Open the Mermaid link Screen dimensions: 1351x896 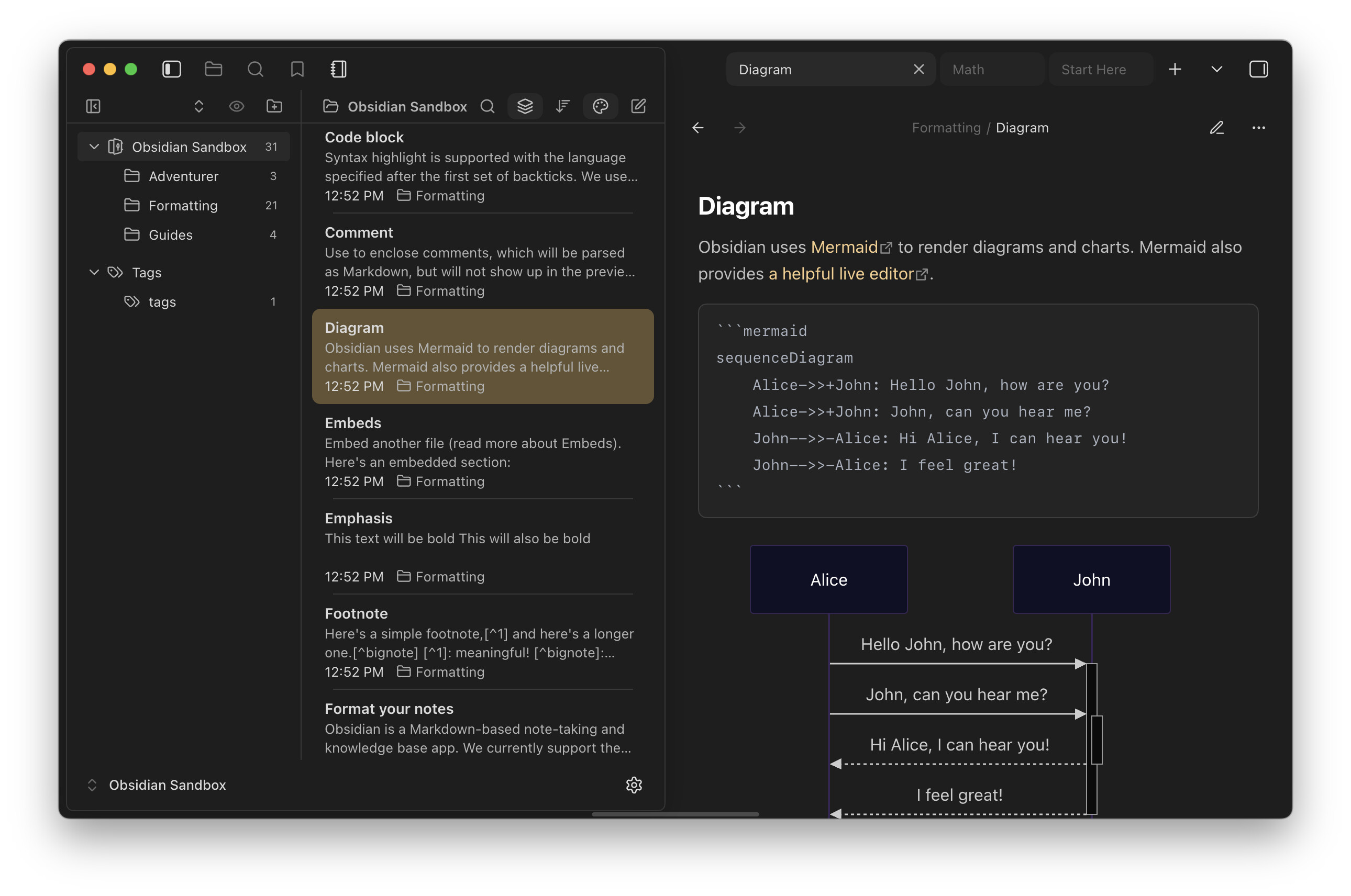844,247
